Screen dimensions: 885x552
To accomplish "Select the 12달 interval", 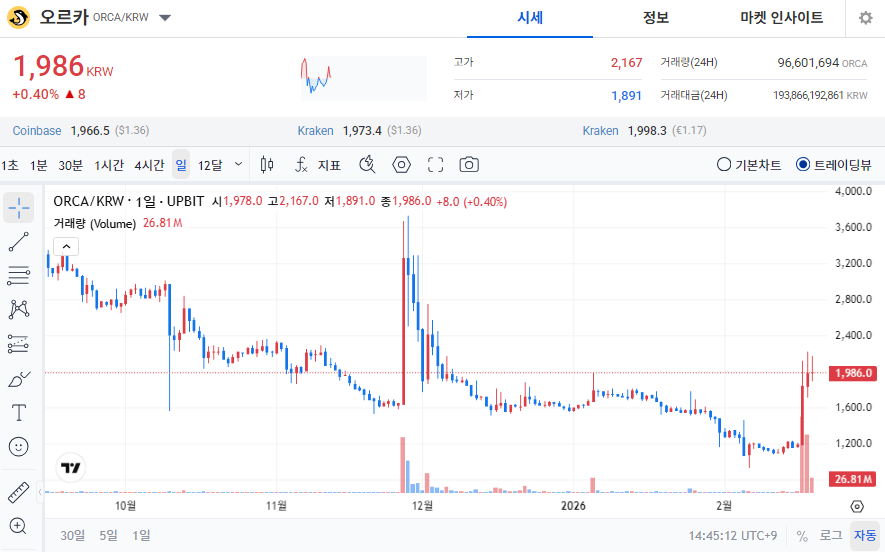I will [x=210, y=165].
